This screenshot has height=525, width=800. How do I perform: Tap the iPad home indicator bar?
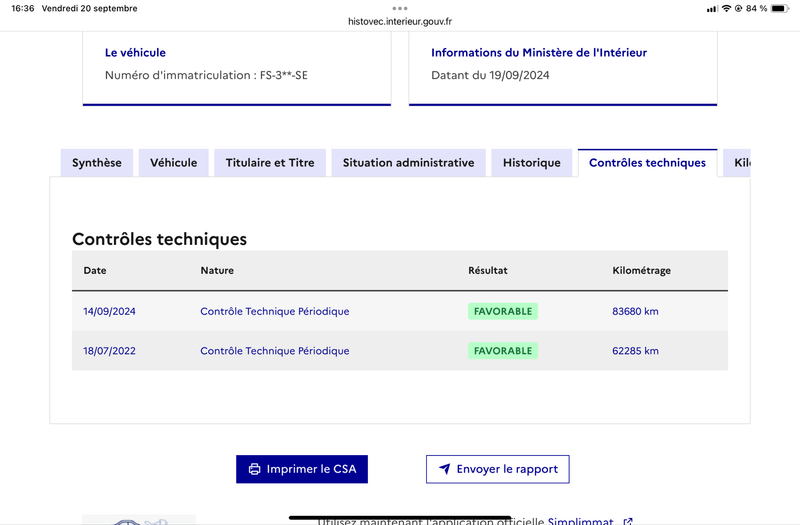point(400,517)
